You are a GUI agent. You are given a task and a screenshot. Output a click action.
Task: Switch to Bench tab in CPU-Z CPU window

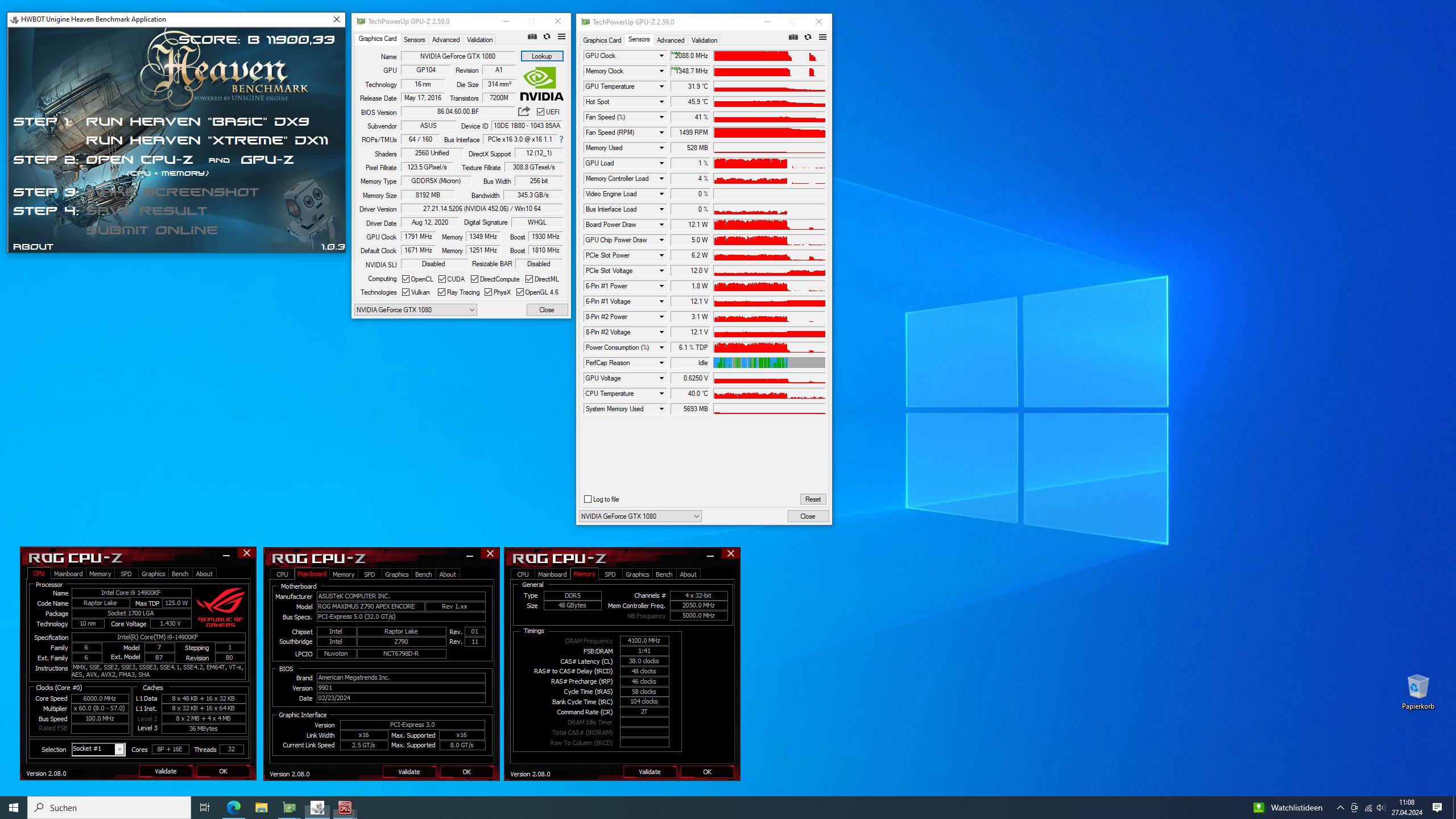(x=180, y=574)
